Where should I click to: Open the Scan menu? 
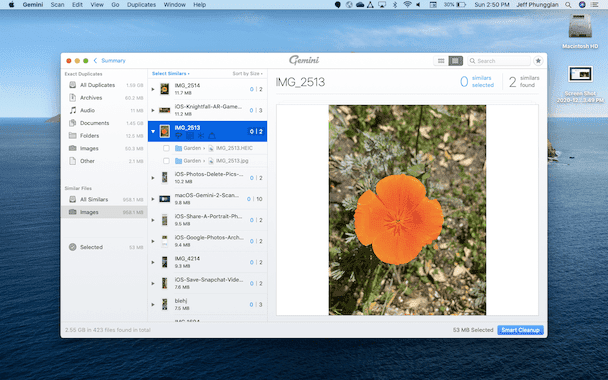[57, 5]
